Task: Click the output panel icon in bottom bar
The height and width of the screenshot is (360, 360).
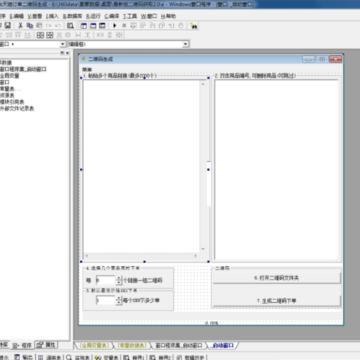Action: (17, 357)
